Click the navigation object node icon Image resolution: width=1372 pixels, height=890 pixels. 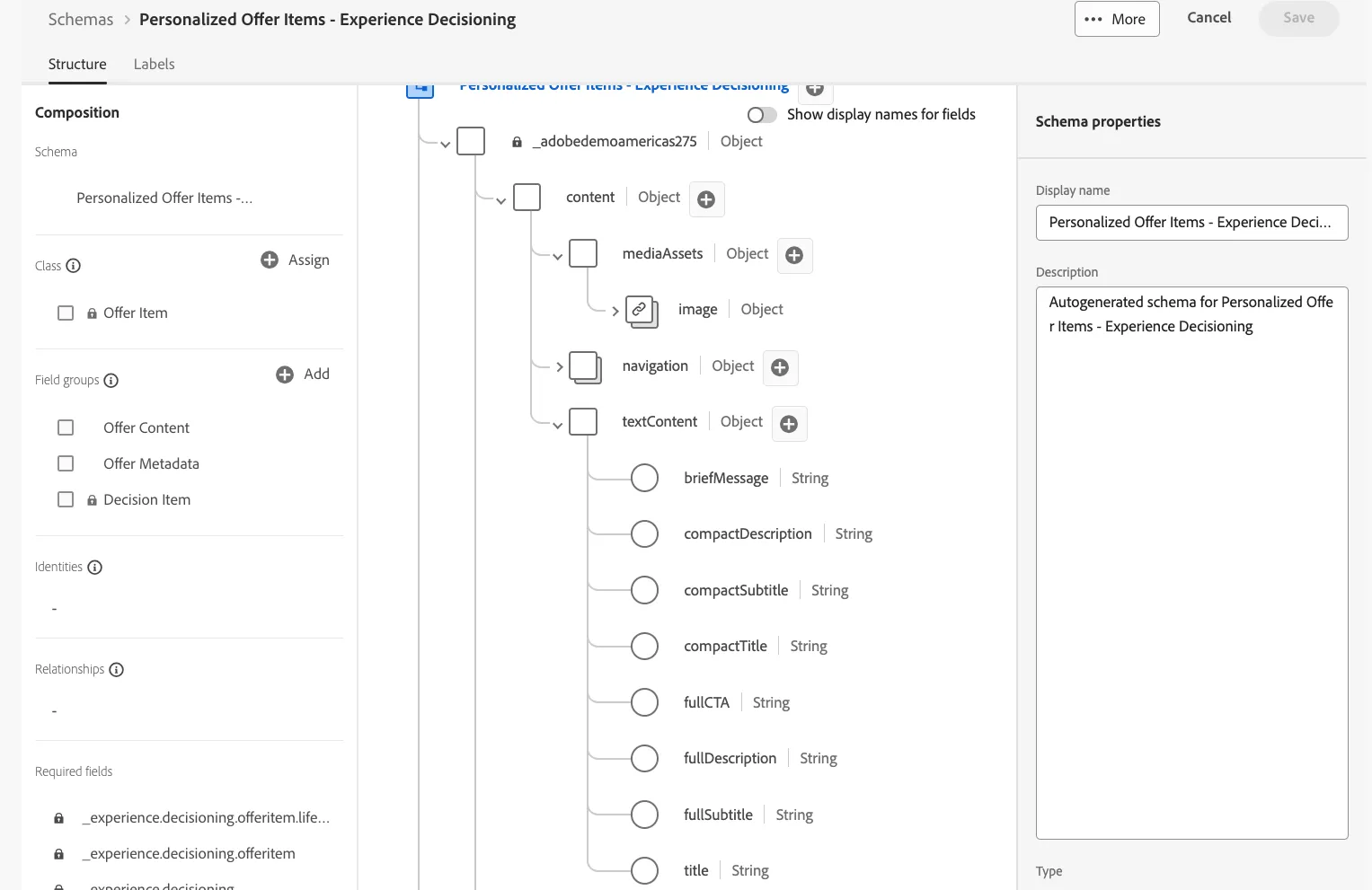(585, 367)
